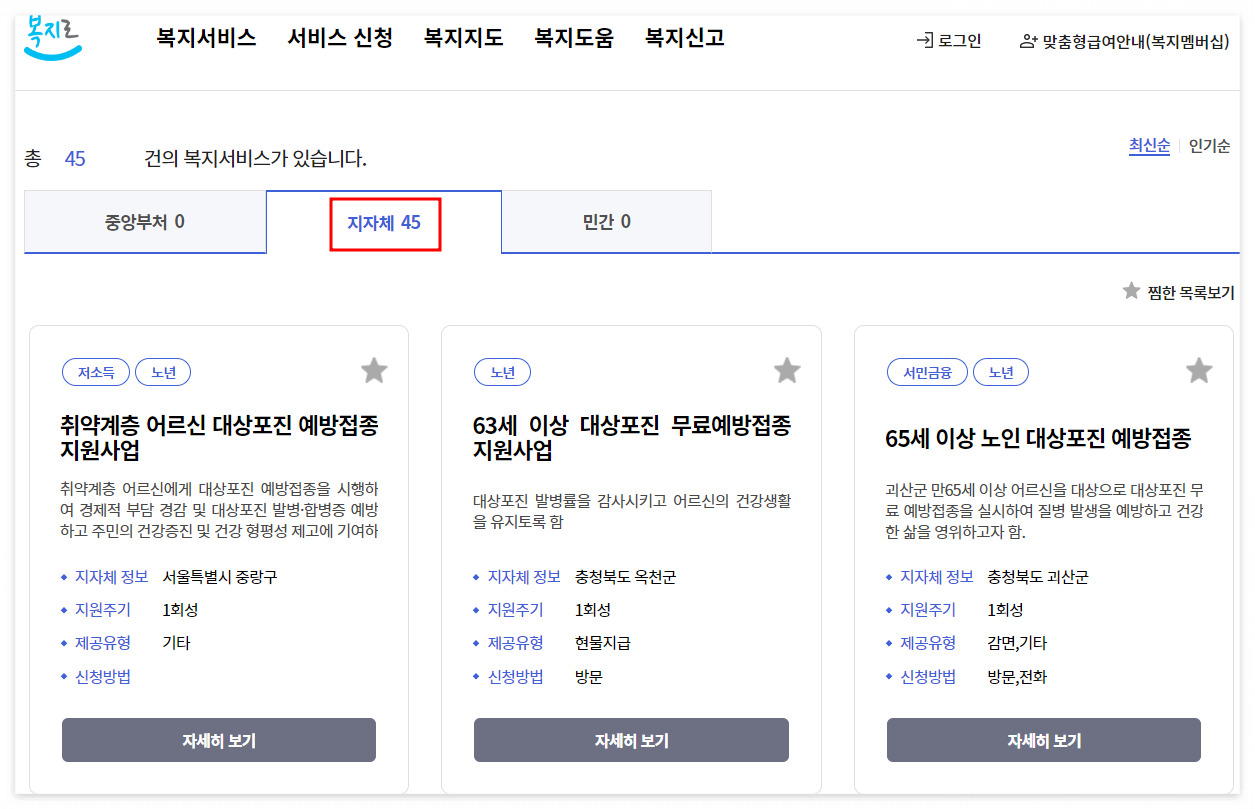The height and width of the screenshot is (809, 1255).
Task: Click the text 서울특별시 중랑구
Action: point(220,577)
